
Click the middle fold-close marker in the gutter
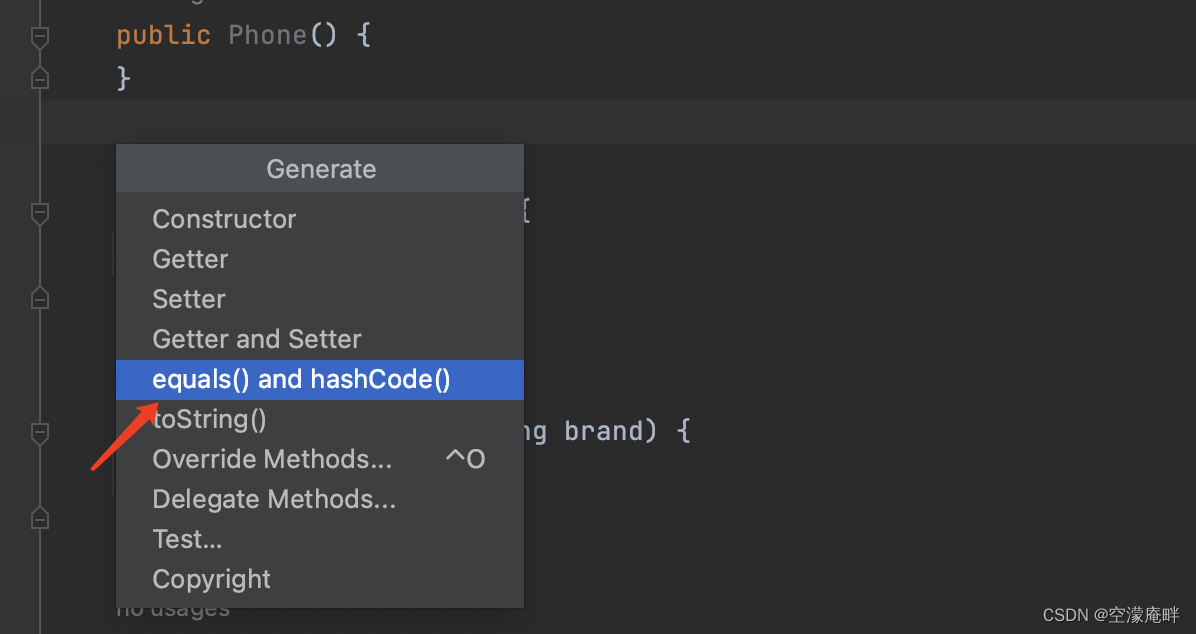click(38, 297)
